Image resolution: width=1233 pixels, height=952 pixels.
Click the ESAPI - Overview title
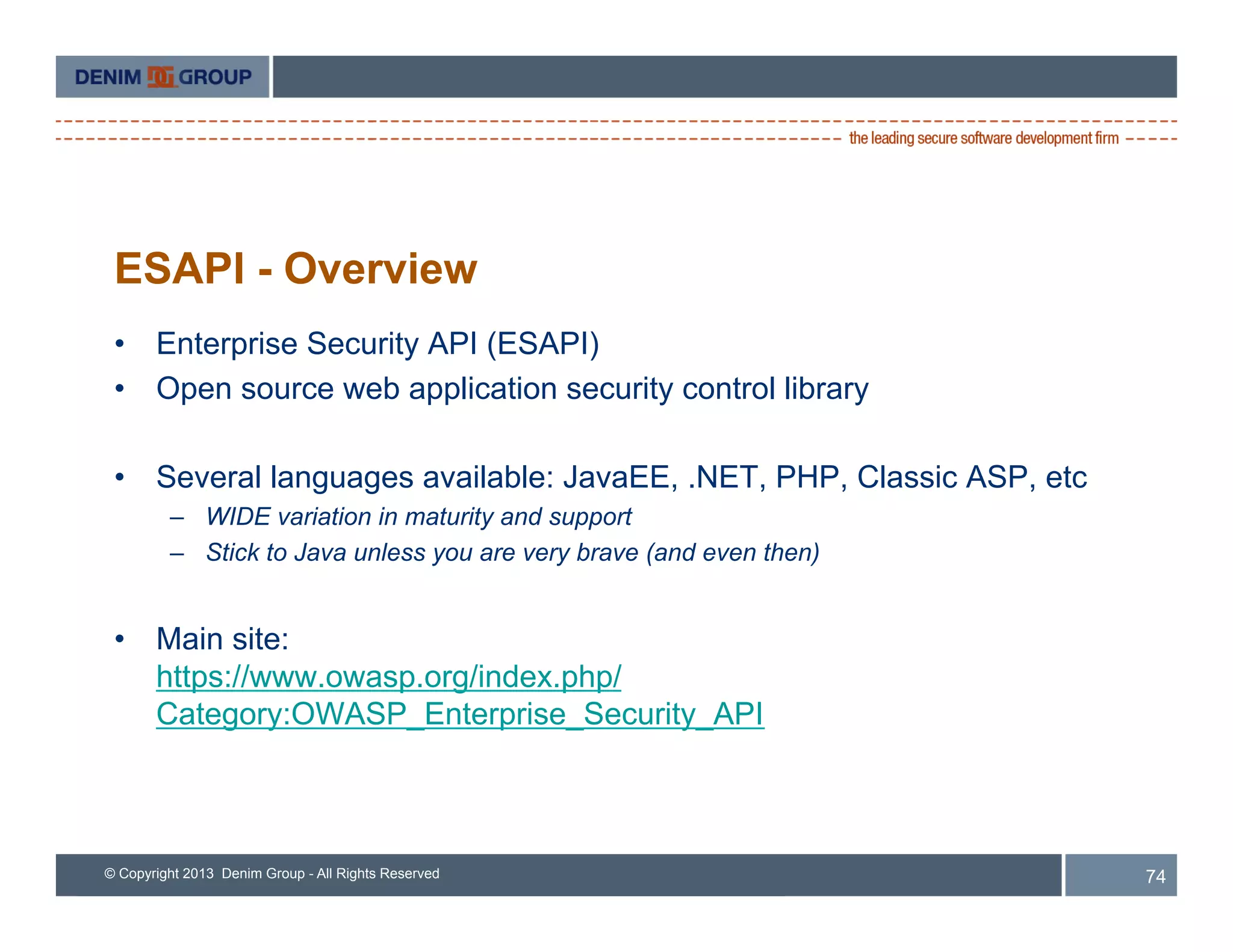tap(296, 268)
